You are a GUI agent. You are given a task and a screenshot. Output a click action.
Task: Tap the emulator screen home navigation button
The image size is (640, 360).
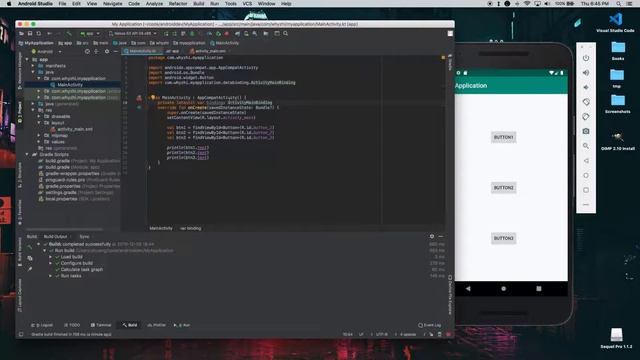pyautogui.click(x=503, y=289)
